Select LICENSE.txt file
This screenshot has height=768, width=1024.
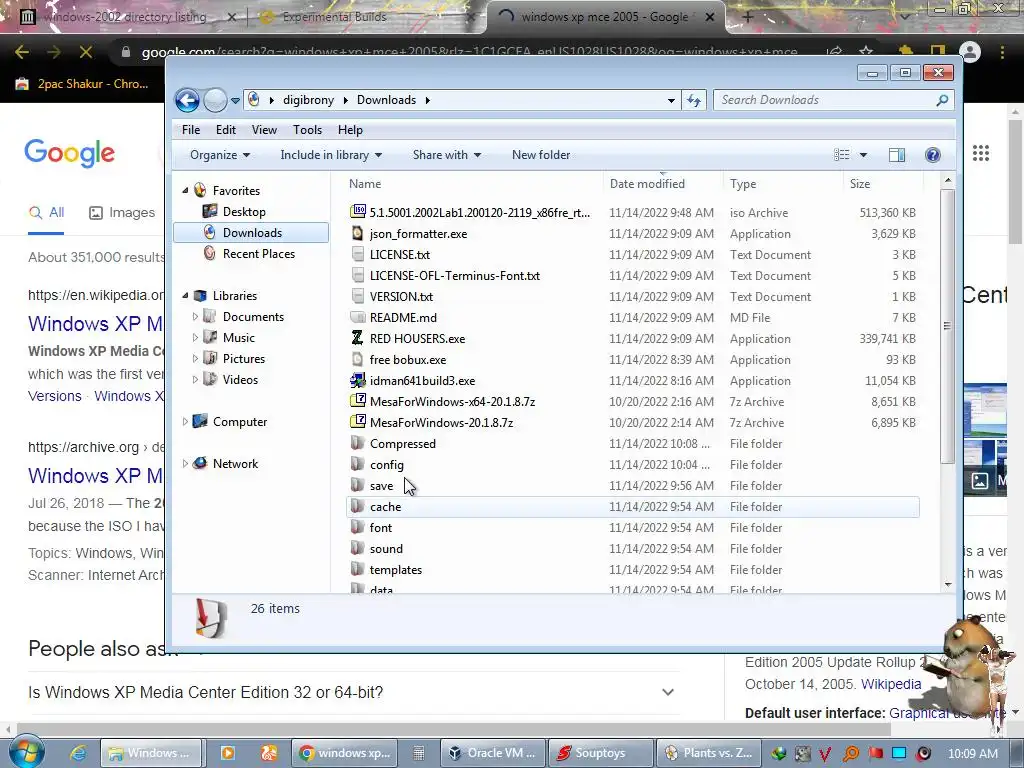[x=400, y=255]
